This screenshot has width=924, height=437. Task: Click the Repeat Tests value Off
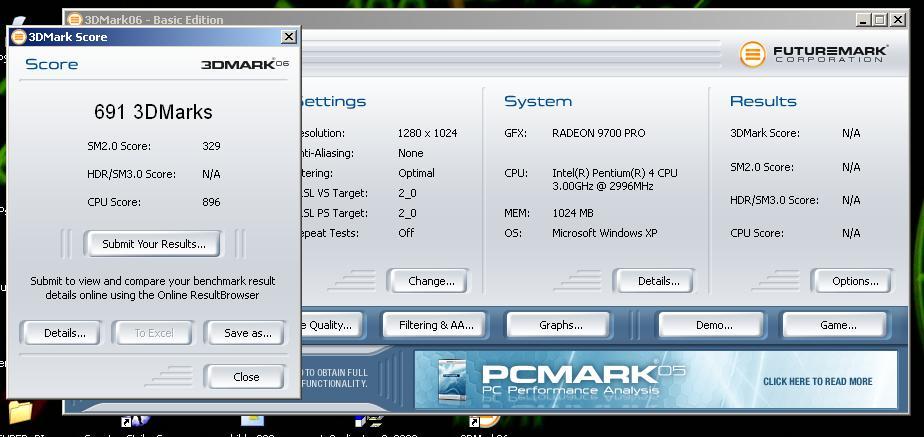coord(406,233)
